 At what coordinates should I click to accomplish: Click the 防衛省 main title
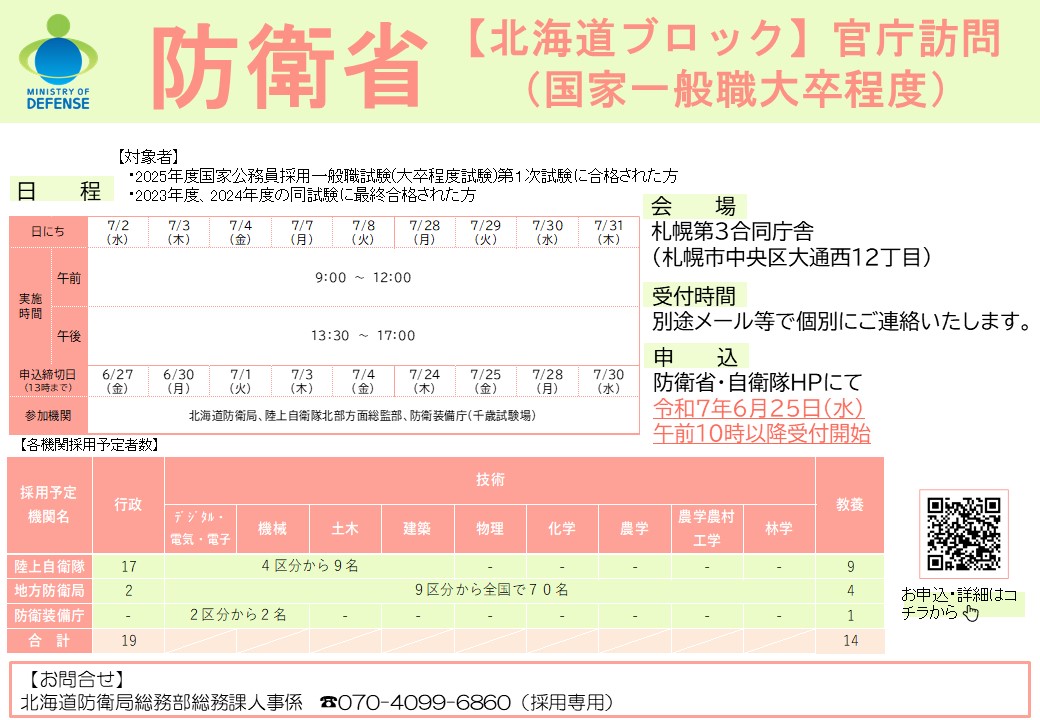pyautogui.click(x=289, y=66)
